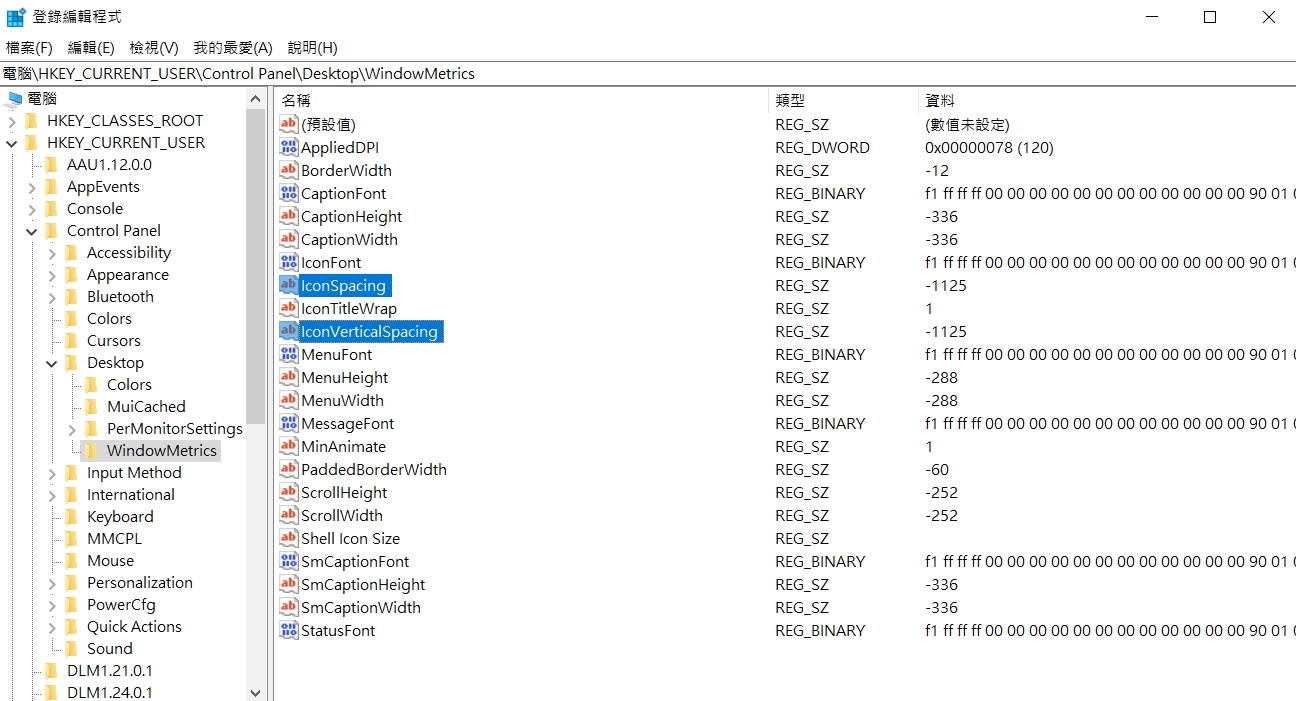The width and height of the screenshot is (1296, 701).
Task: Click the HKEY_CURRENT_USER folder icon
Action: click(x=32, y=142)
